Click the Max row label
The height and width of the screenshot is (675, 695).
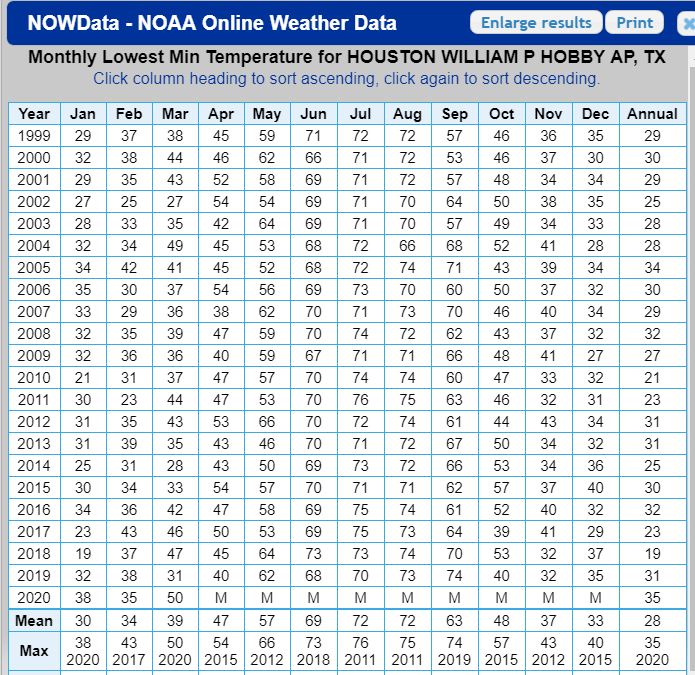(x=34, y=651)
